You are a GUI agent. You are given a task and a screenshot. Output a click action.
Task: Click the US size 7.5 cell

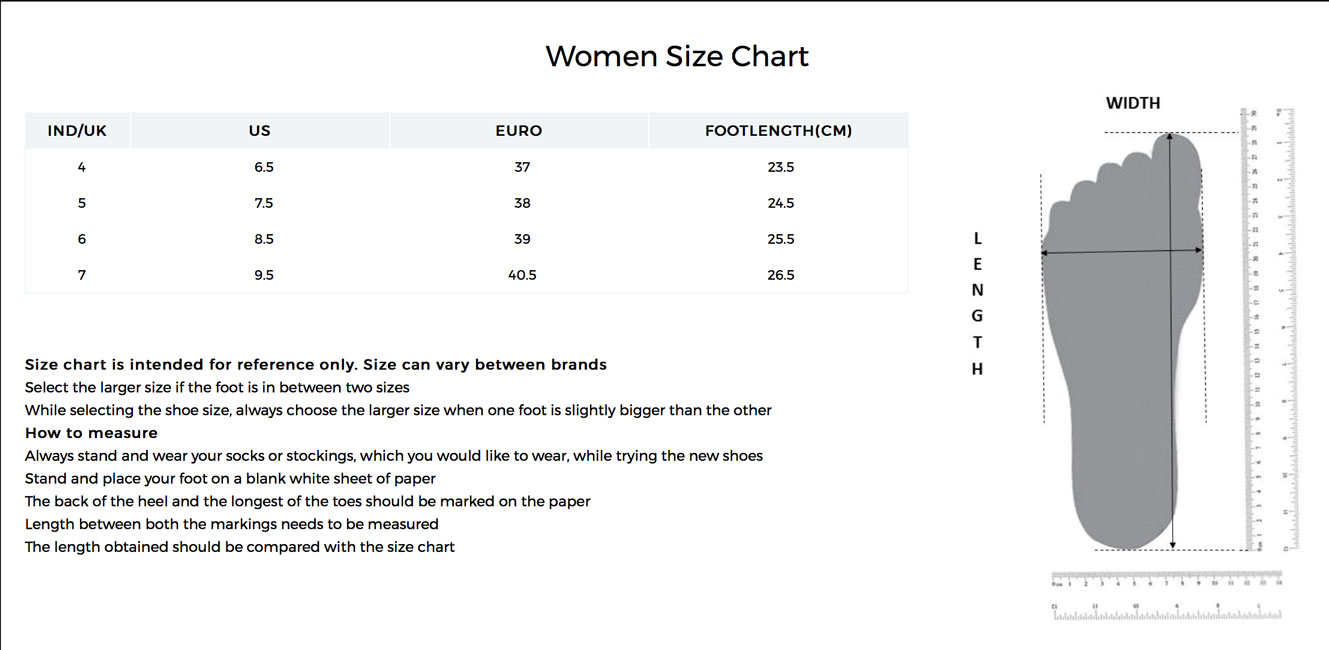(x=264, y=203)
